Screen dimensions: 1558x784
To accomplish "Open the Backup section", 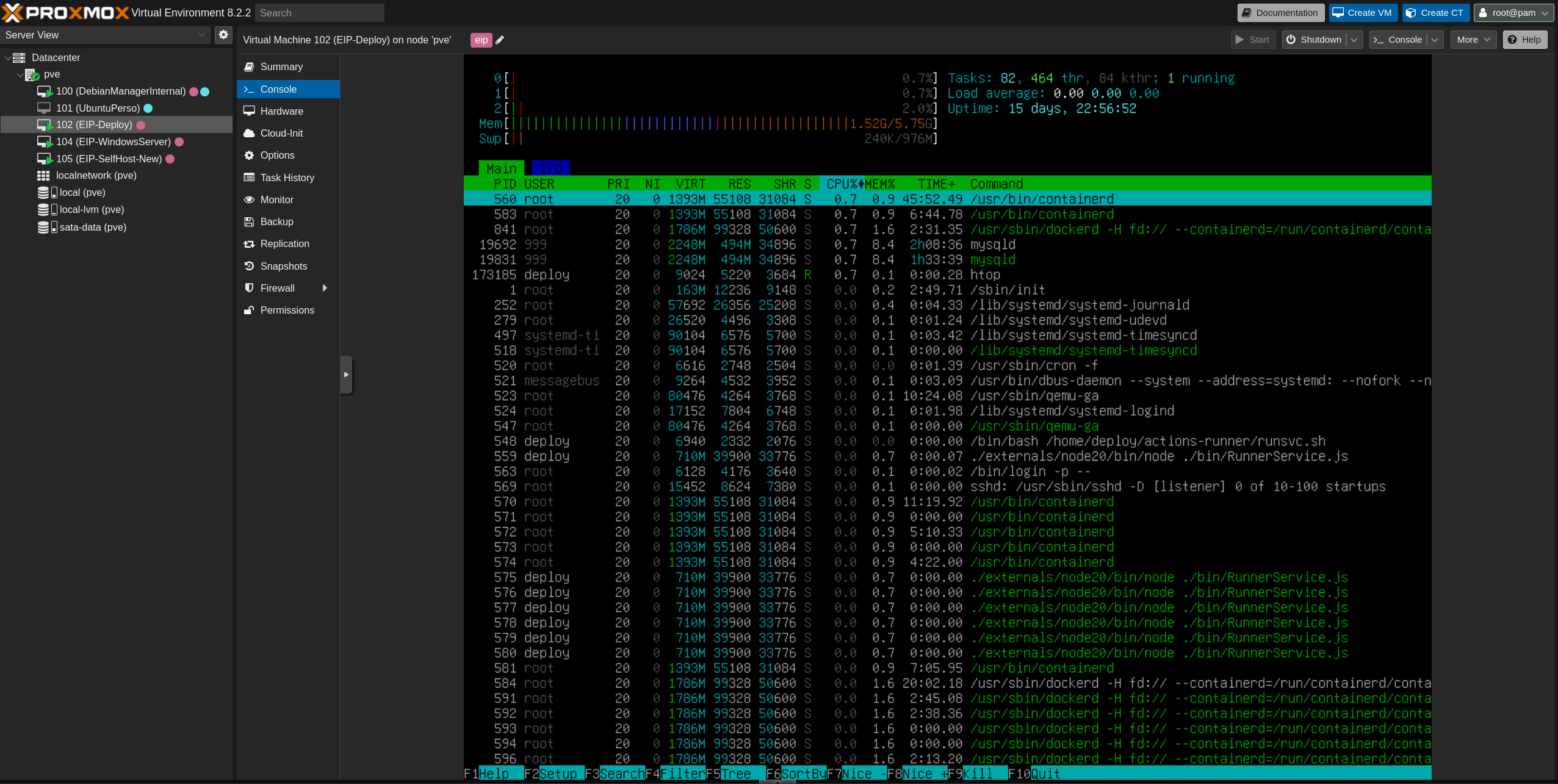I will pos(288,221).
